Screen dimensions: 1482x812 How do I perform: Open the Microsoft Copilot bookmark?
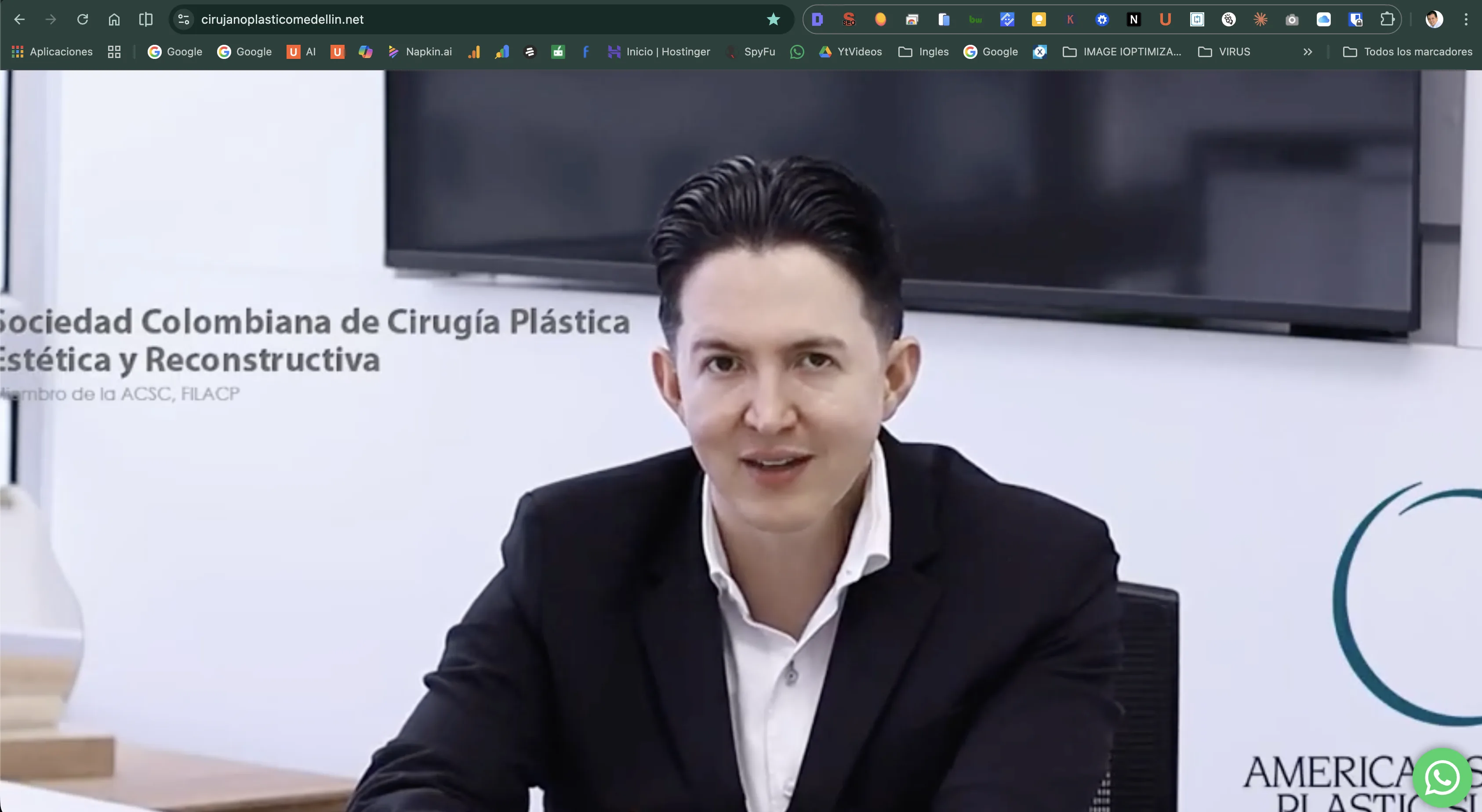pos(365,52)
